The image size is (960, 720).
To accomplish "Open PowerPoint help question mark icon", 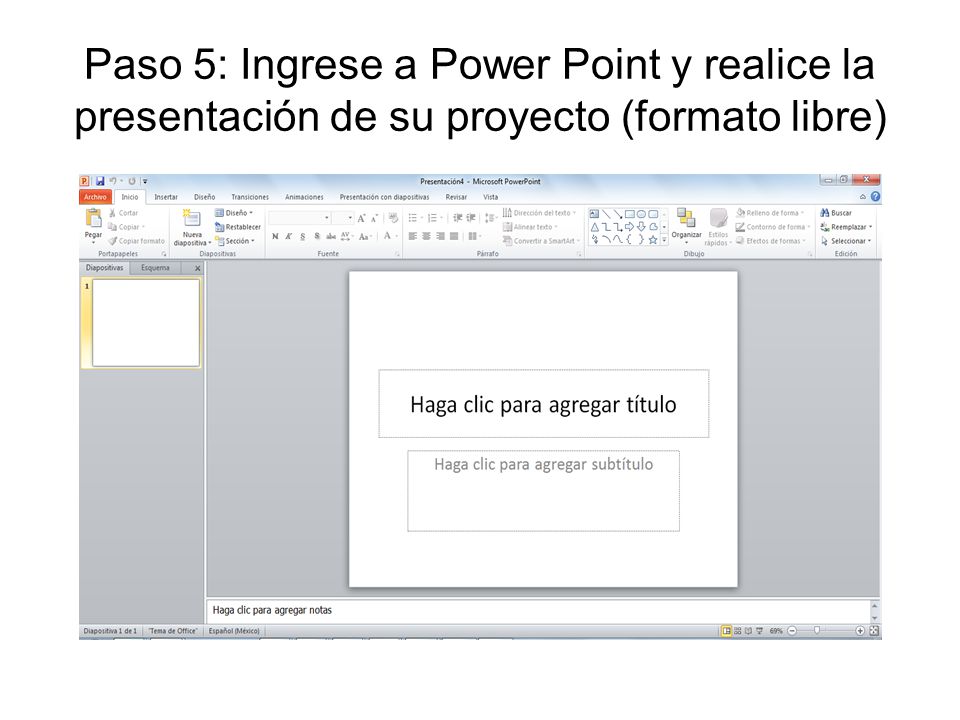I will tap(876, 197).
